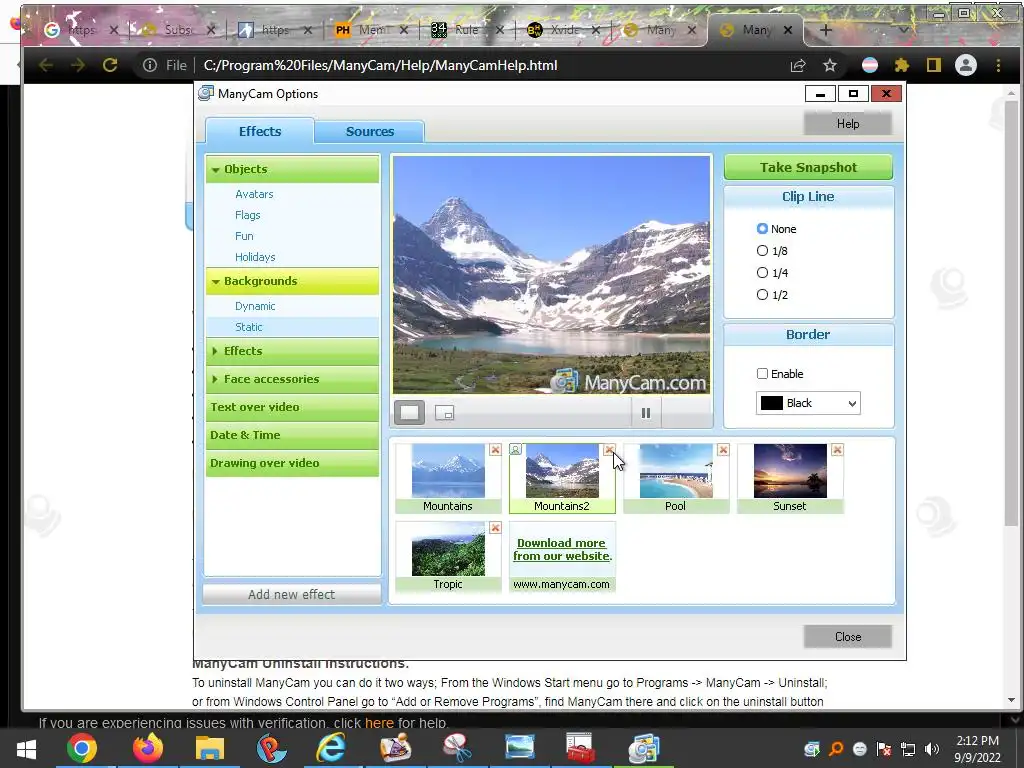Open Windows Start menu
Image resolution: width=1024 pixels, height=768 pixels.
point(26,748)
